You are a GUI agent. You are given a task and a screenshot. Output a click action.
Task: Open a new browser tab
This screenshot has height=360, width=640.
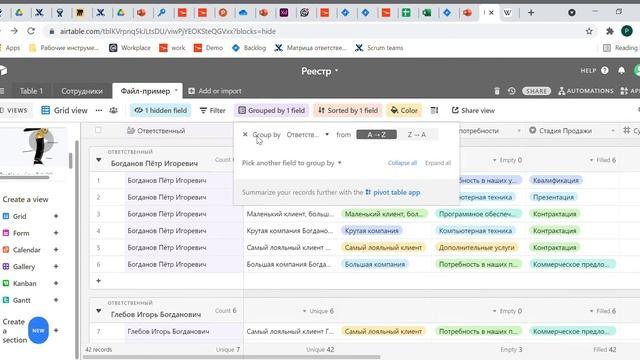pyautogui.click(x=531, y=13)
